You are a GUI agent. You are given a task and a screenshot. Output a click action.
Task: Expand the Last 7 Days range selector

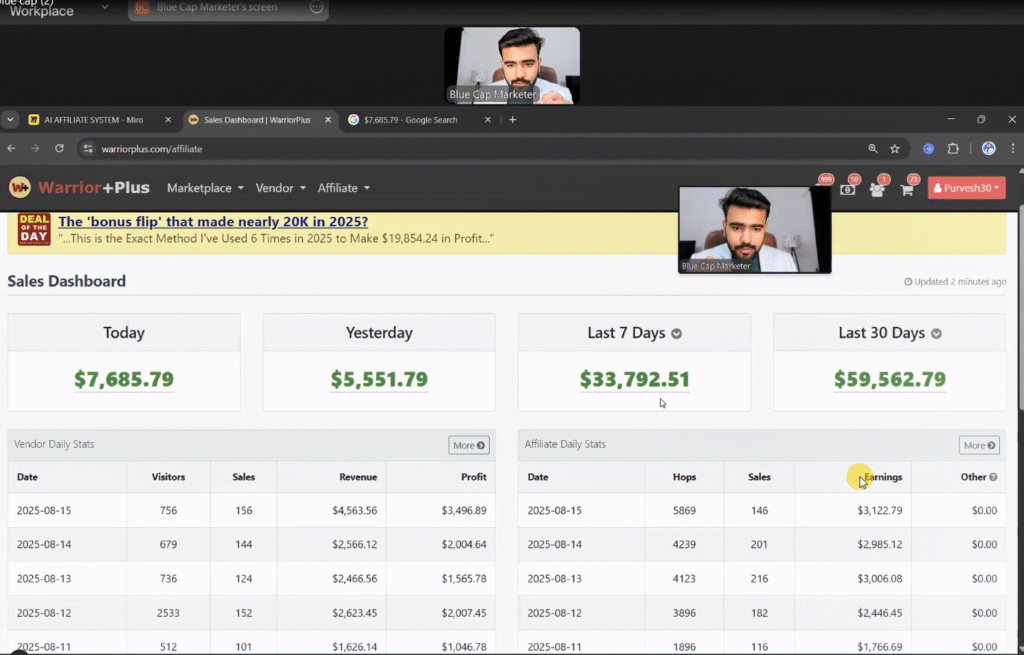pos(677,333)
